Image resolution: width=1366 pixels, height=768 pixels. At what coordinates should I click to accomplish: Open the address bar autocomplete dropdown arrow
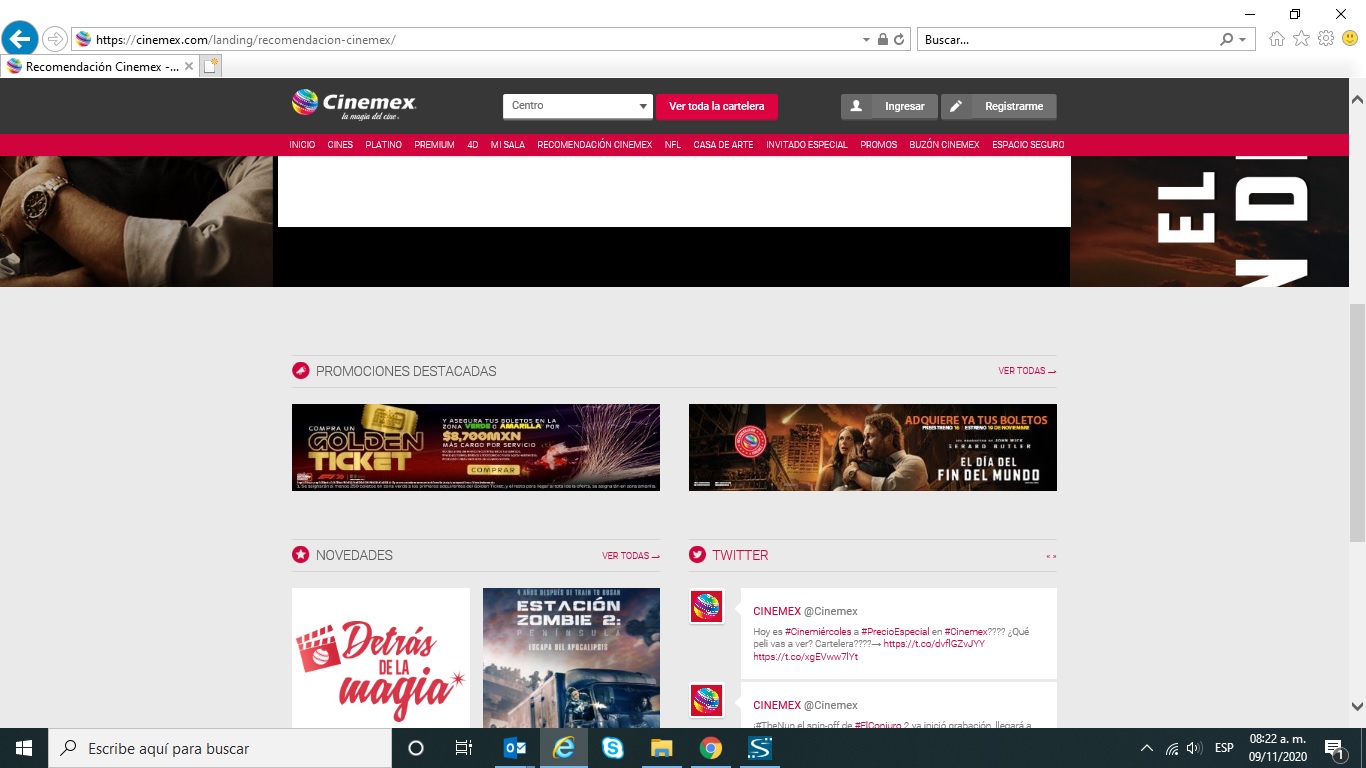click(866, 40)
